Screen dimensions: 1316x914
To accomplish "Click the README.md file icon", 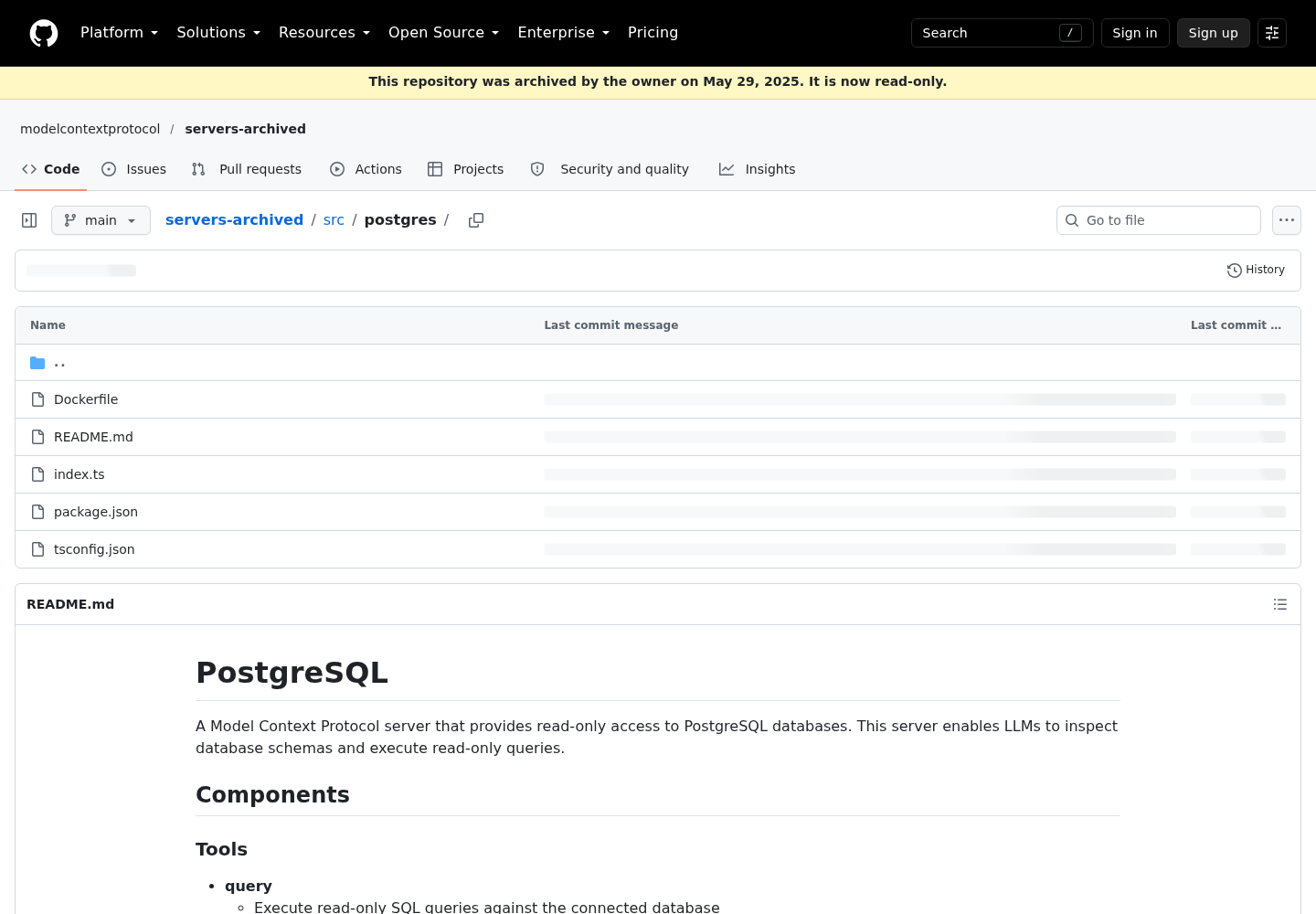I will click(x=37, y=437).
